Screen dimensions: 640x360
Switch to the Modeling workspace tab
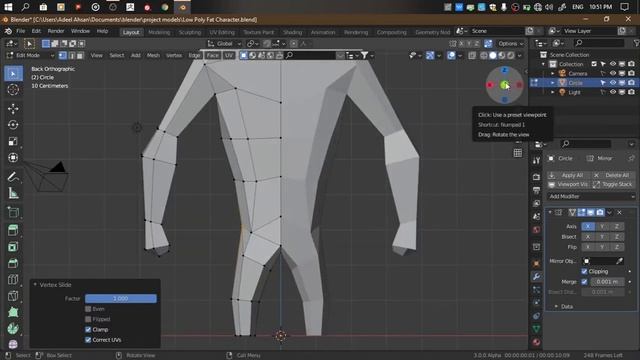click(x=159, y=32)
